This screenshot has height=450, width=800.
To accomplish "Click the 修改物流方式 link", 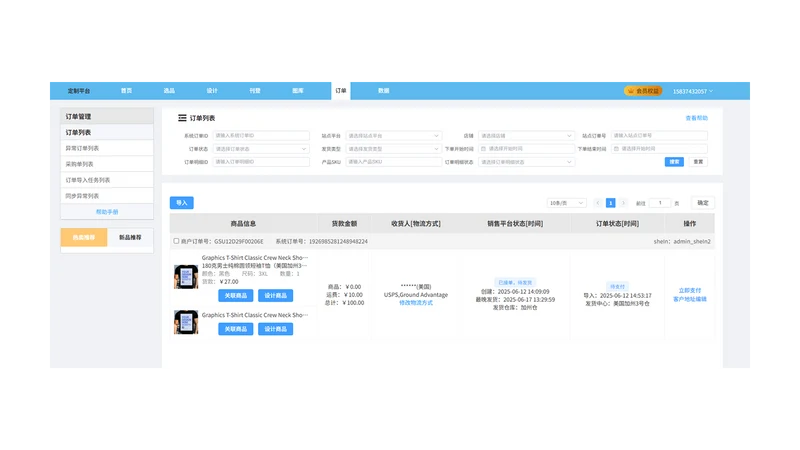I will coord(416,303).
